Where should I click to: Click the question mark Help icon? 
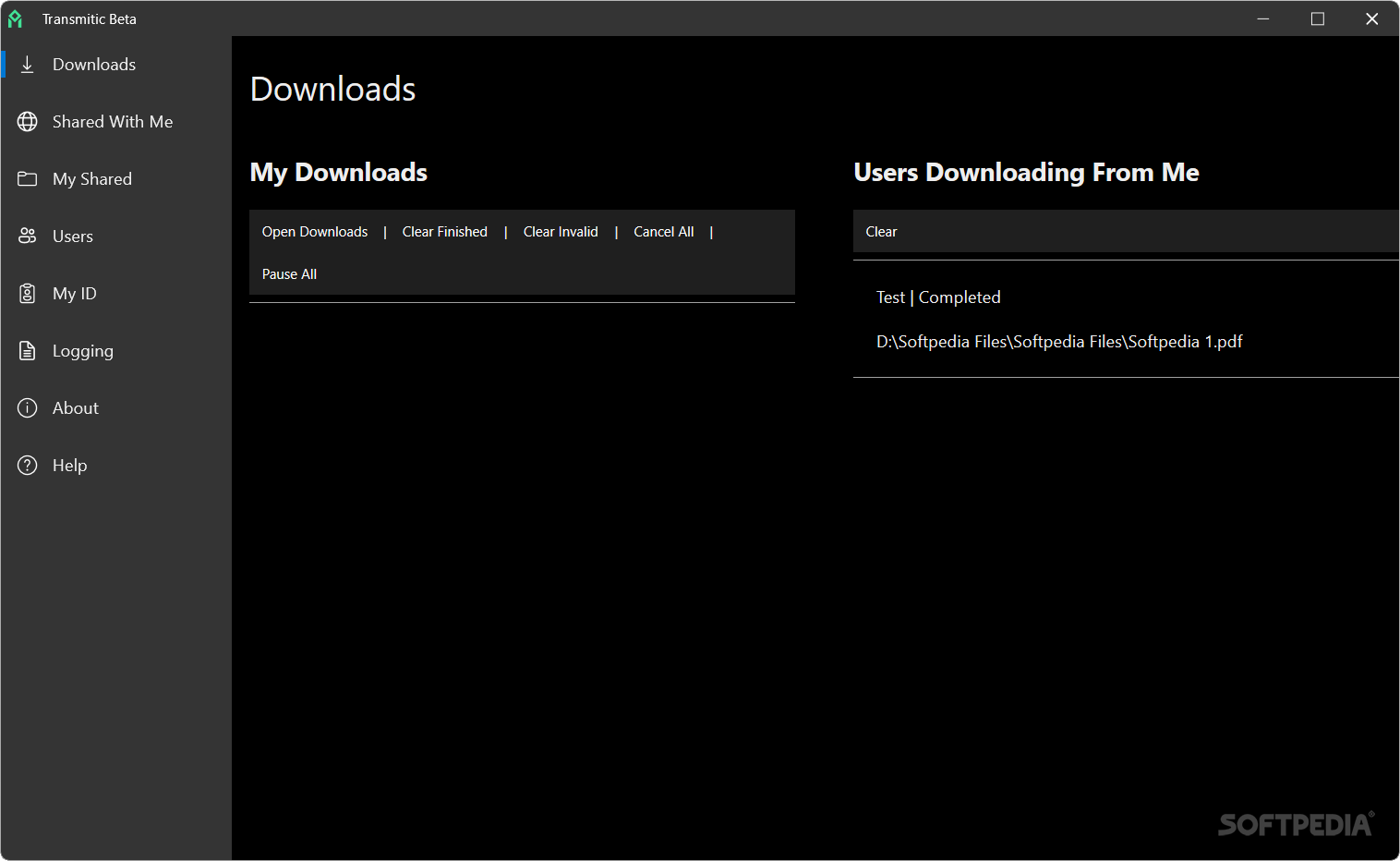click(x=28, y=466)
